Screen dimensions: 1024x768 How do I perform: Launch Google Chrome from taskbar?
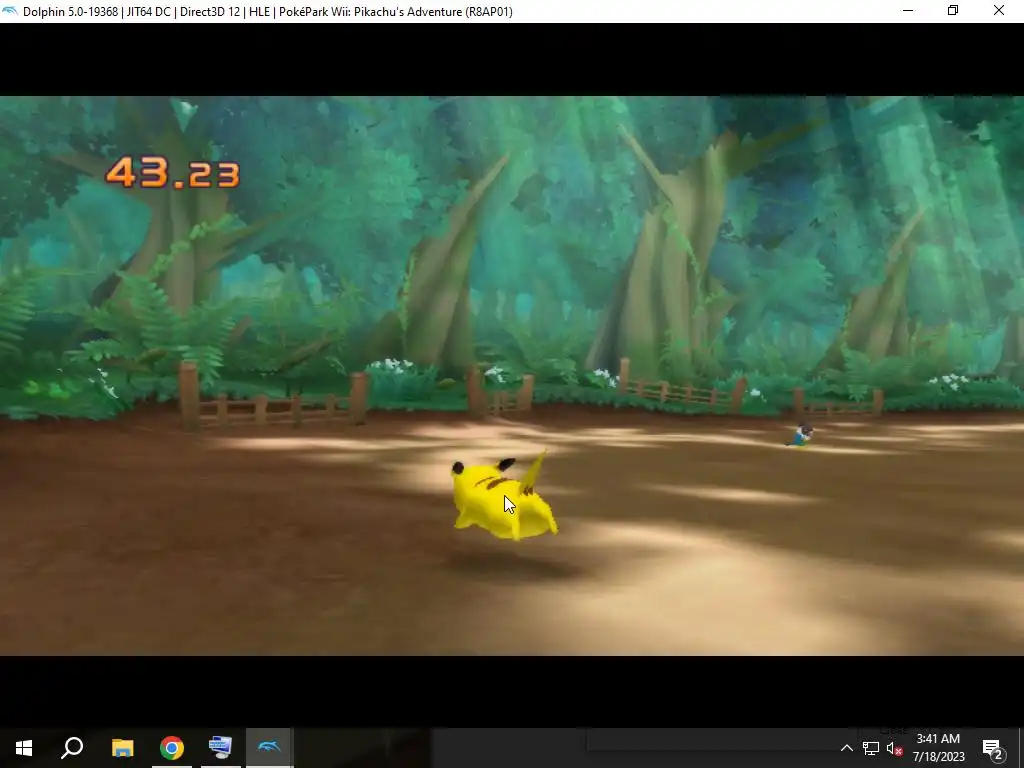[x=172, y=748]
